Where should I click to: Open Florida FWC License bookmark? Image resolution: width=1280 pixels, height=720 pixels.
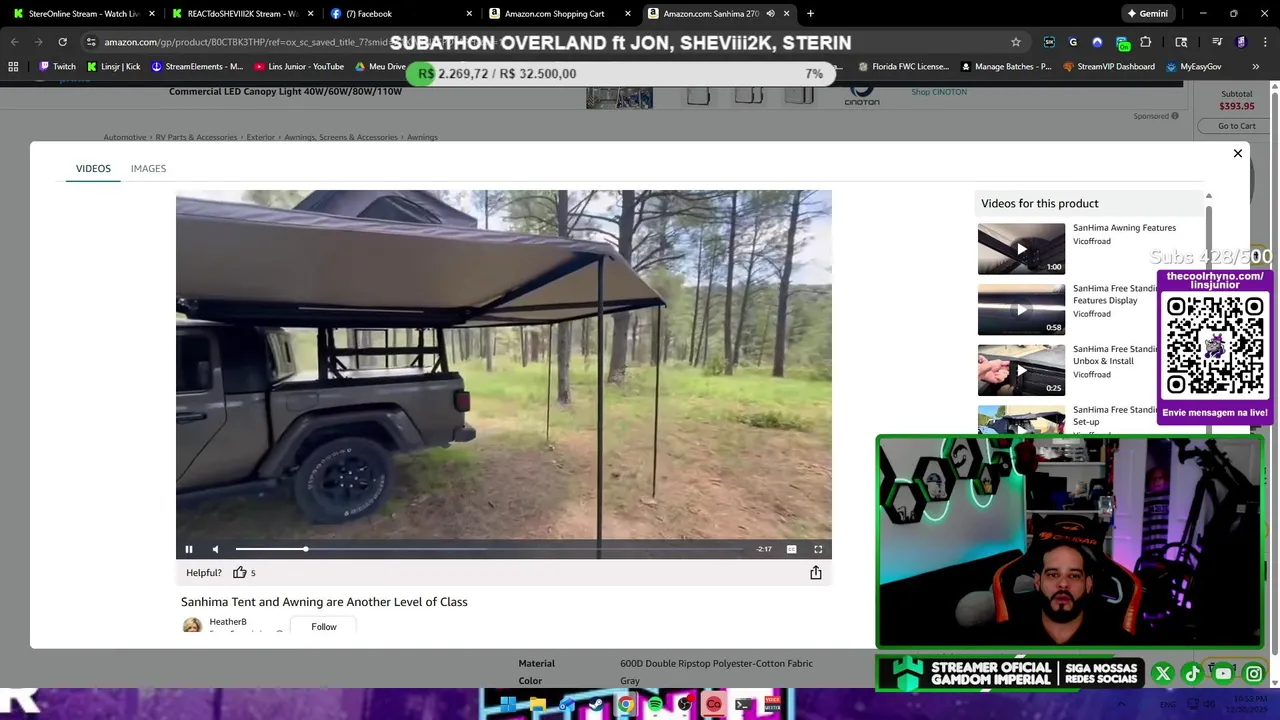point(903,67)
